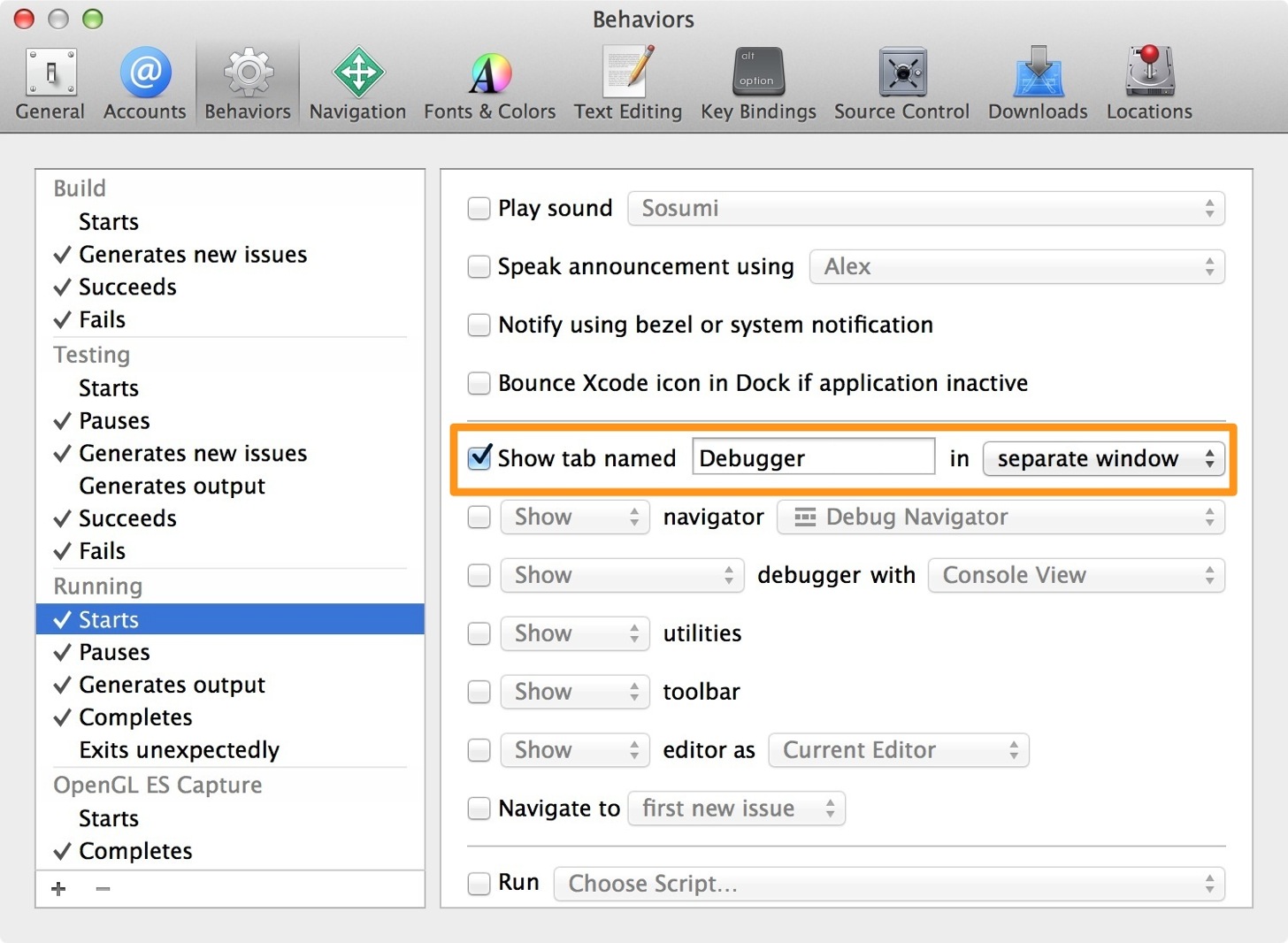
Task: Select Fails under Testing
Action: 230,551
